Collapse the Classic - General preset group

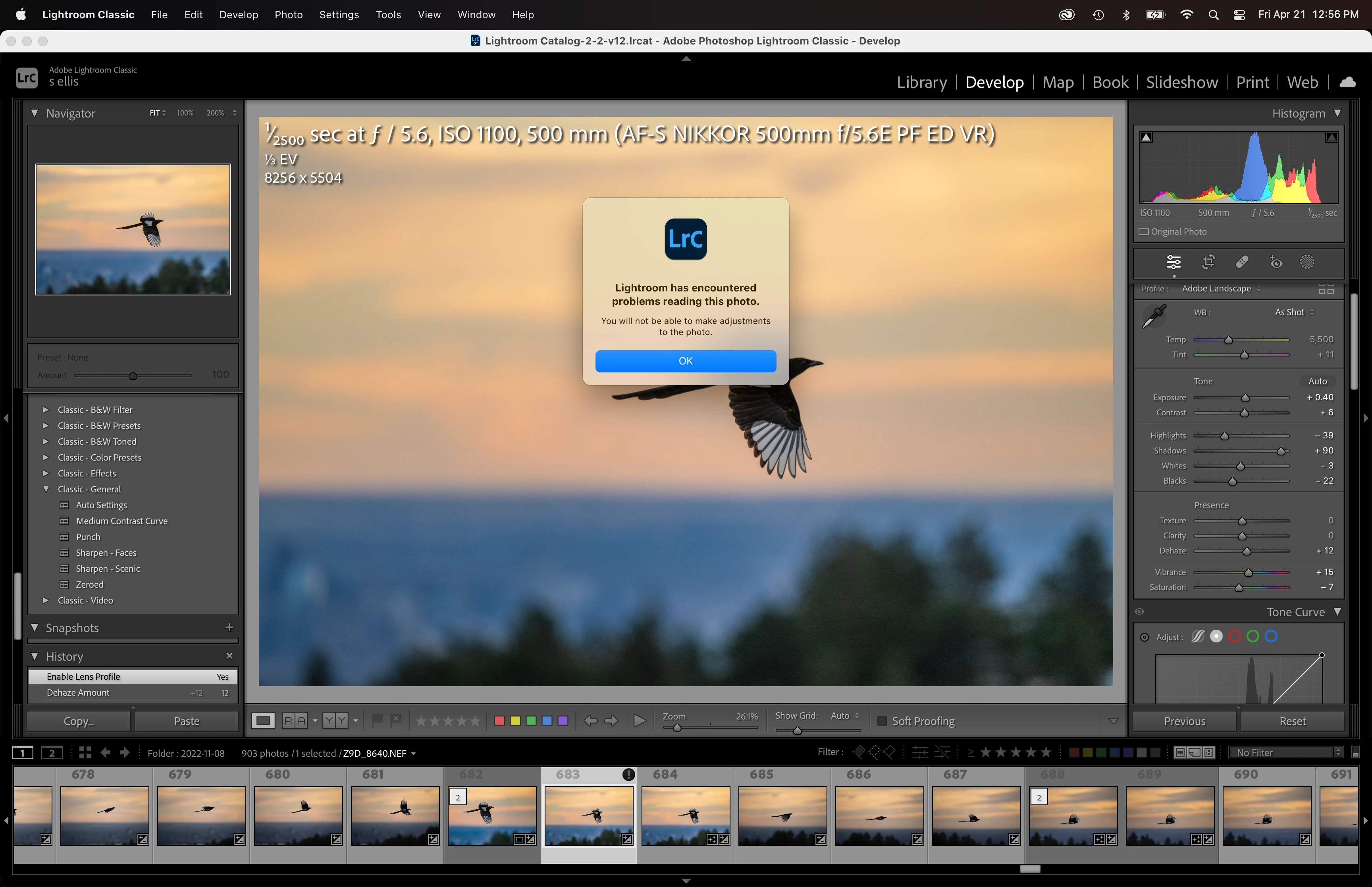(x=46, y=489)
